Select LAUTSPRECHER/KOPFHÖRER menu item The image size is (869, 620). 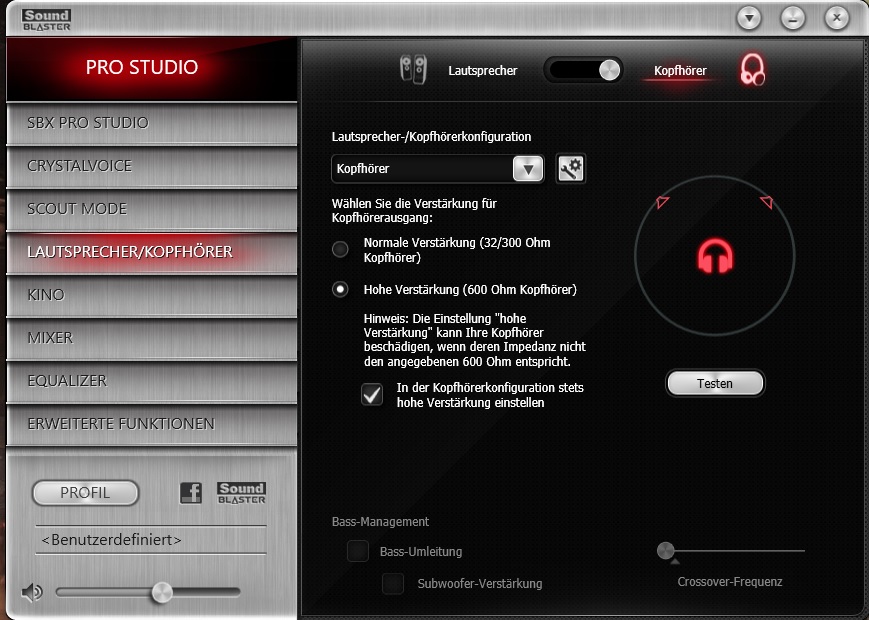152,252
